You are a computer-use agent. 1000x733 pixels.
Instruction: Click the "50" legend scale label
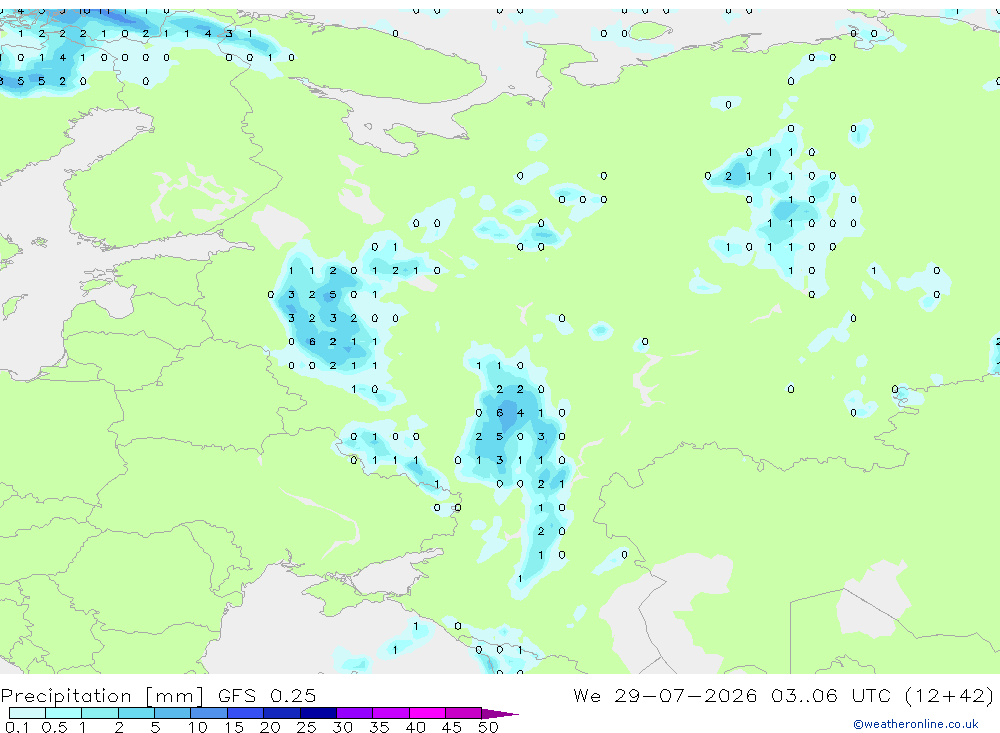coord(488,727)
